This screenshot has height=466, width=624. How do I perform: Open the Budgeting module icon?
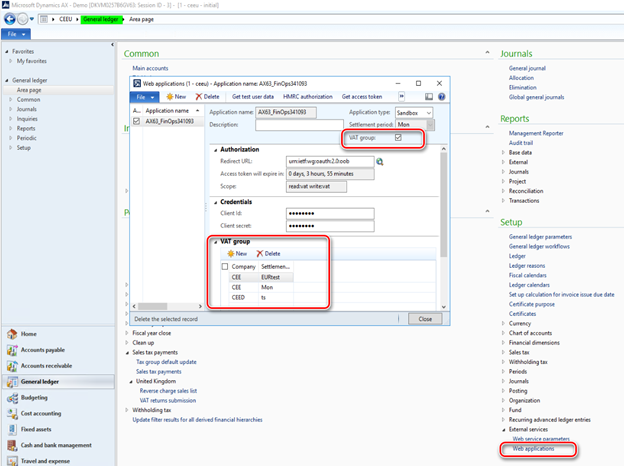pyautogui.click(x=12, y=398)
